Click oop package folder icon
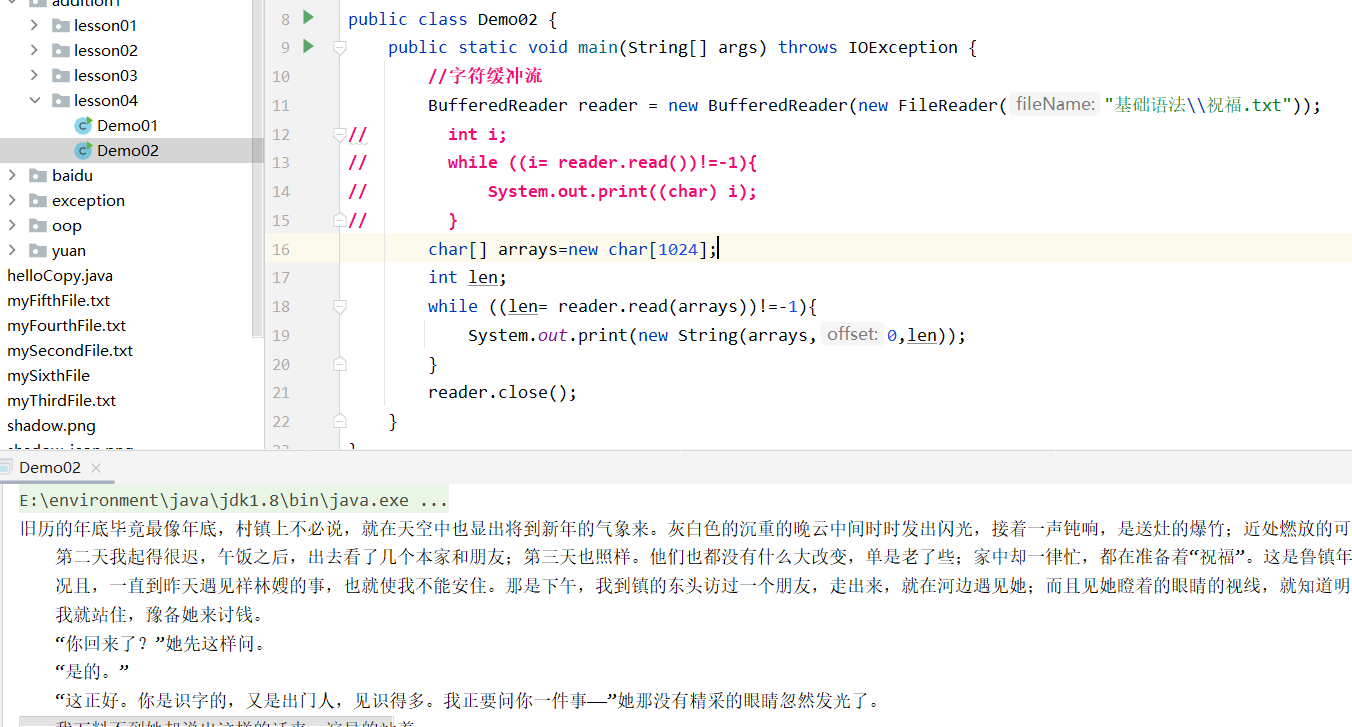Viewport: 1352px width, 727px height. tap(38, 225)
